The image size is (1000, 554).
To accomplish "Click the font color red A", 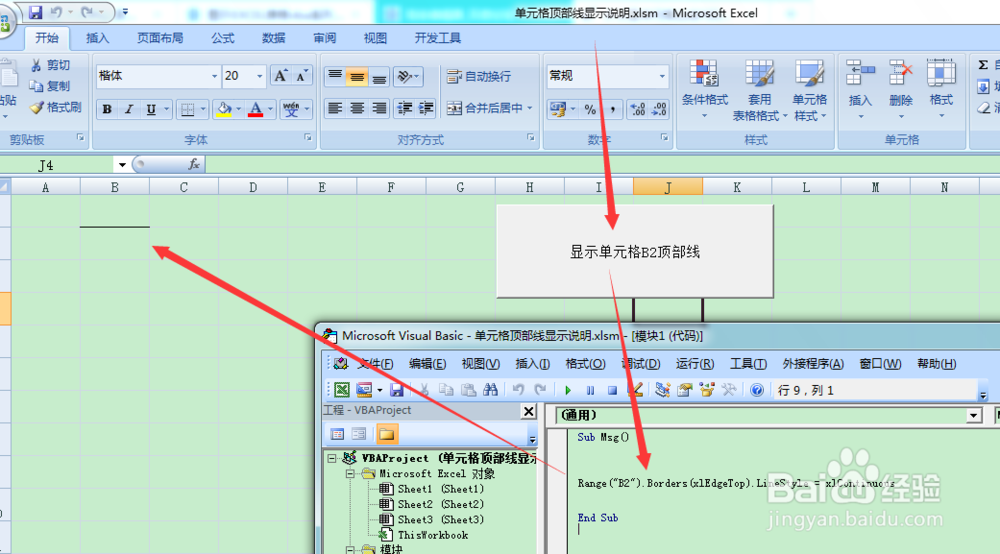I will 256,110.
